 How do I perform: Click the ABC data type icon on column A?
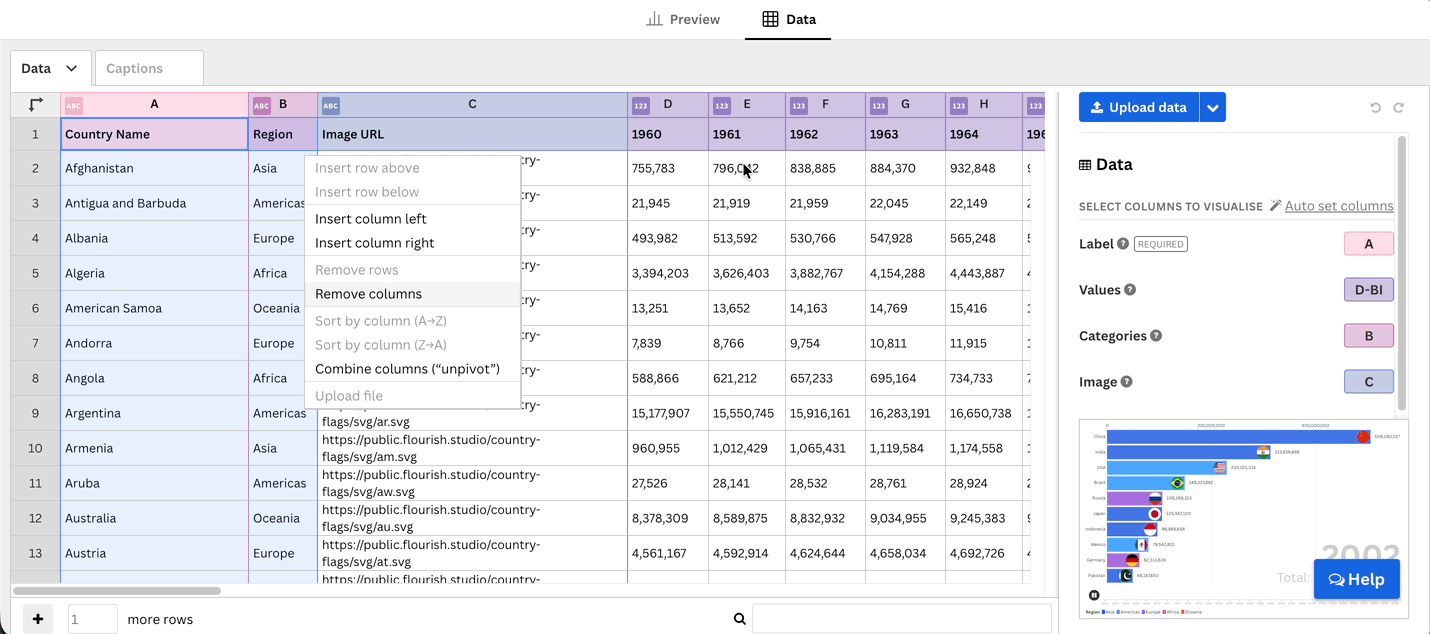(74, 105)
